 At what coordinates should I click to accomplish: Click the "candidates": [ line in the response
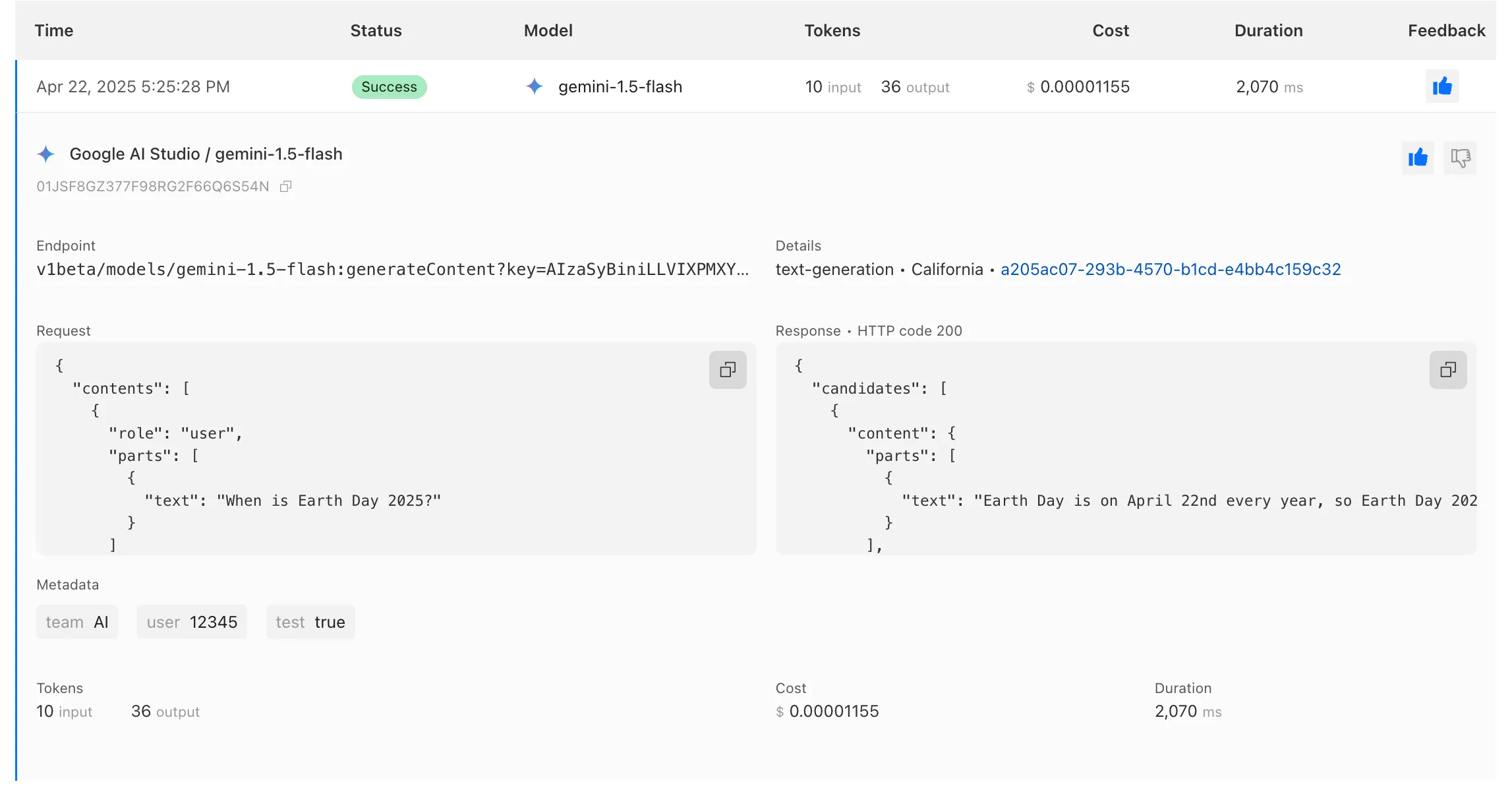tap(880, 388)
